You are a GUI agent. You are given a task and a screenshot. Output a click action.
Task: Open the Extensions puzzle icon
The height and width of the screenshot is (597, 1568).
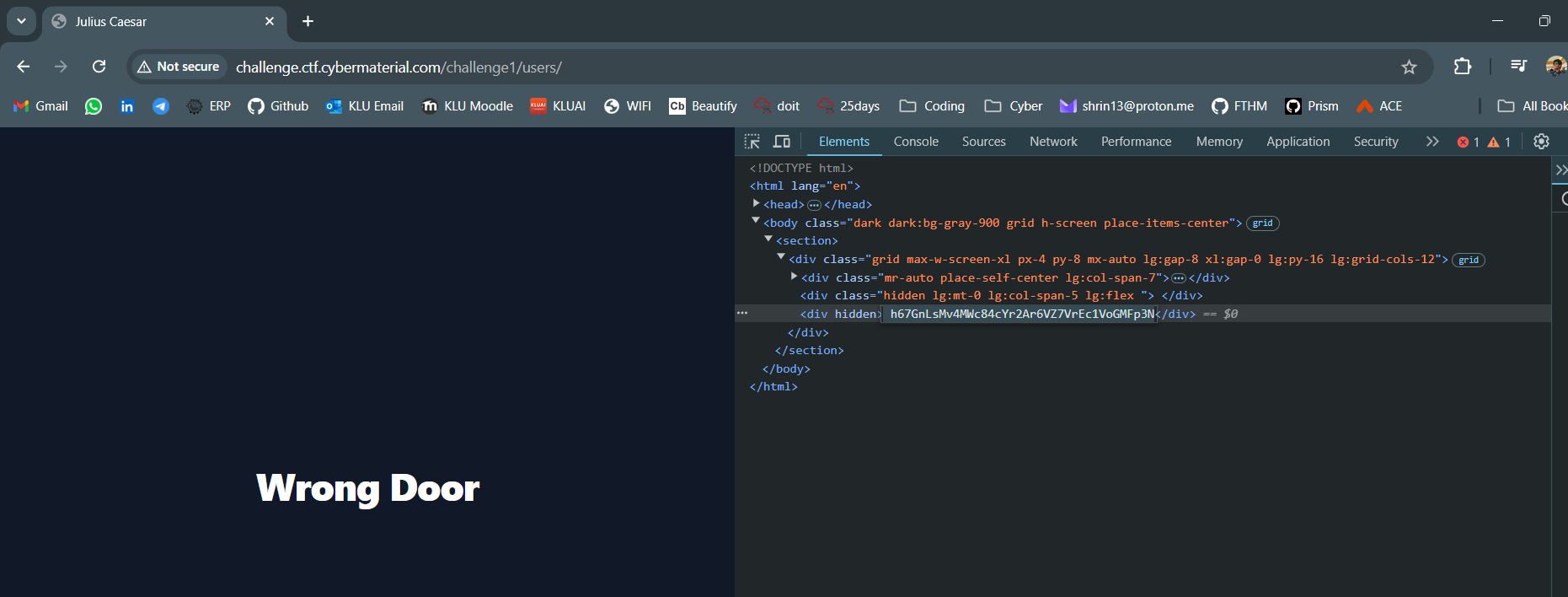1463,67
